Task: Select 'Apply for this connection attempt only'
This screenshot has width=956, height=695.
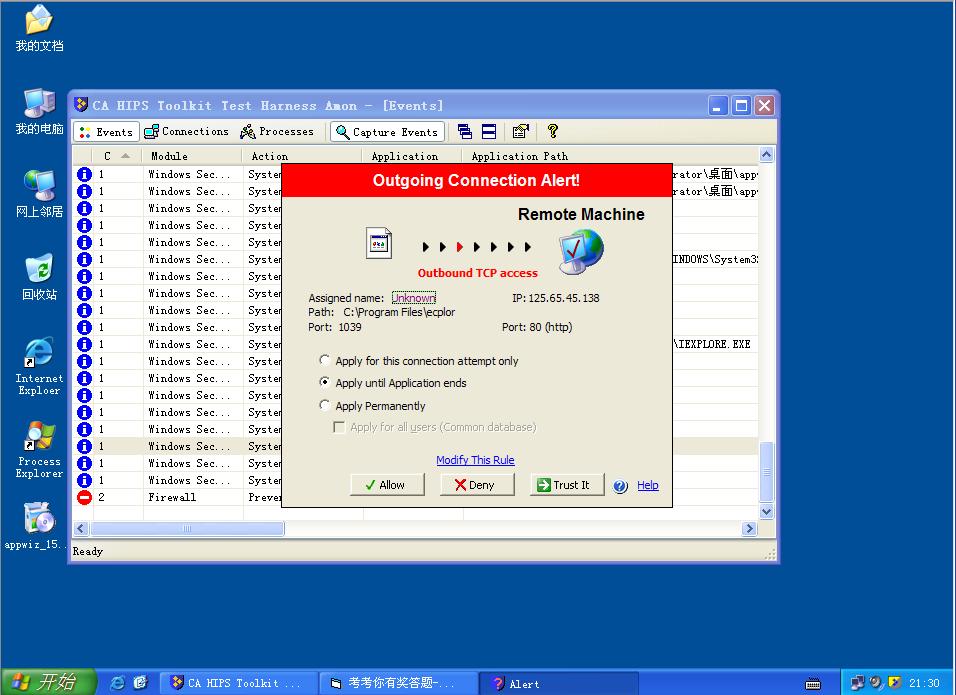Action: click(x=325, y=360)
